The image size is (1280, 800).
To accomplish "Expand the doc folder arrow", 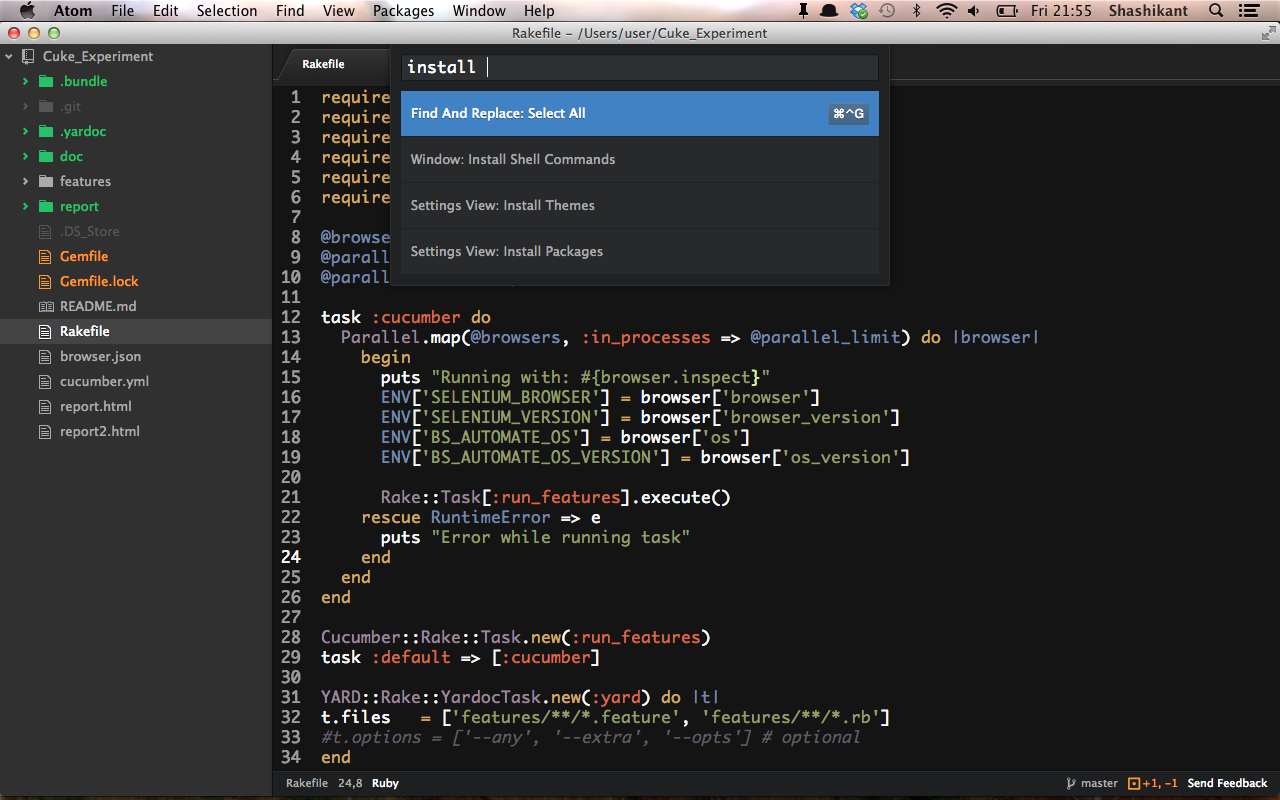I will [26, 156].
